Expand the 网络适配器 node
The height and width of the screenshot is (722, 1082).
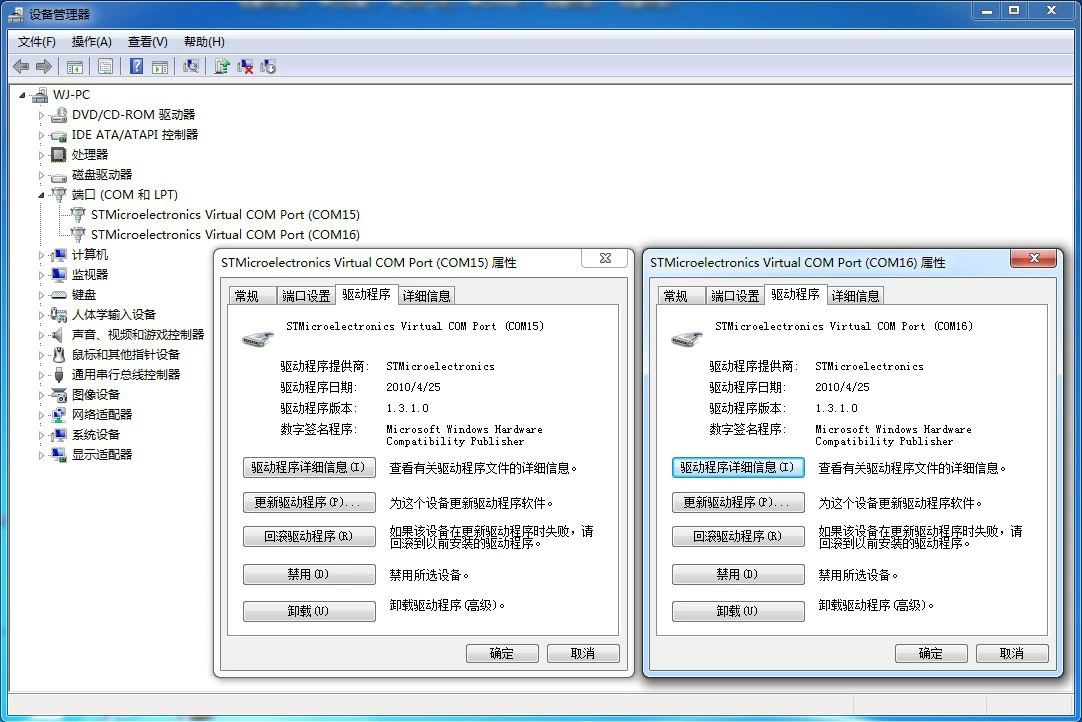tap(41, 416)
